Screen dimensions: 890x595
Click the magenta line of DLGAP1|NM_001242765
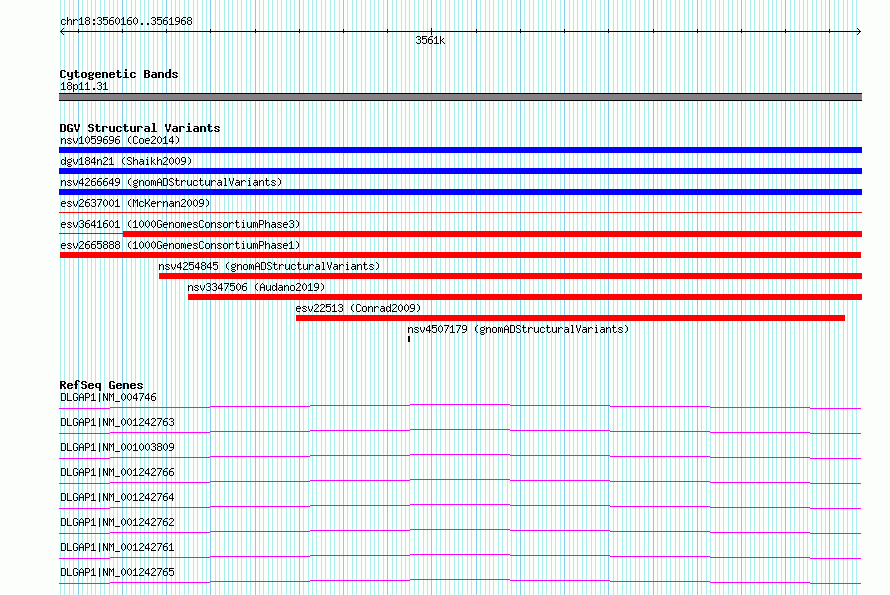pyautogui.click(x=460, y=581)
